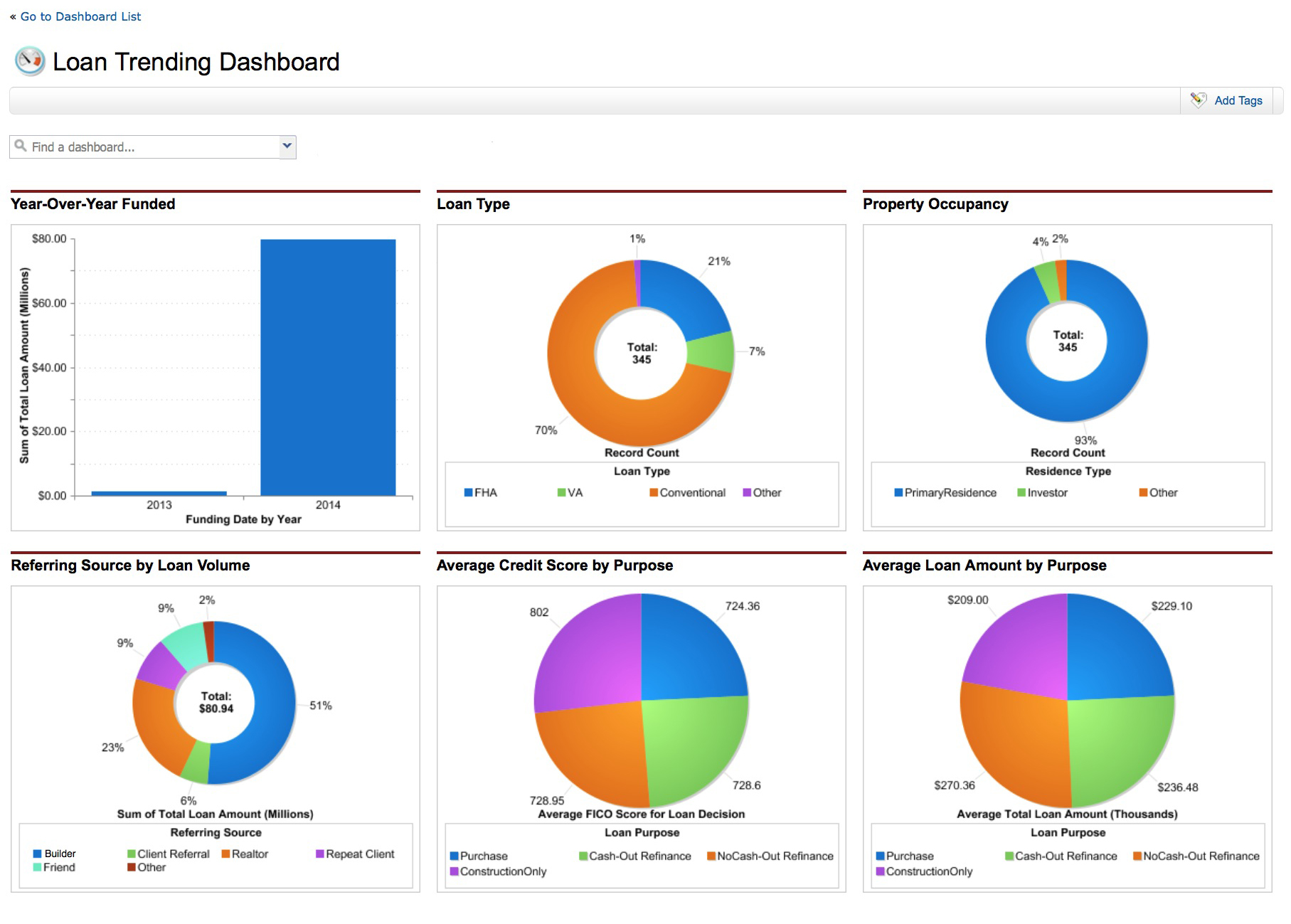Open the Find a dashboard dropdown arrow
The height and width of the screenshot is (924, 1291).
coord(287,147)
